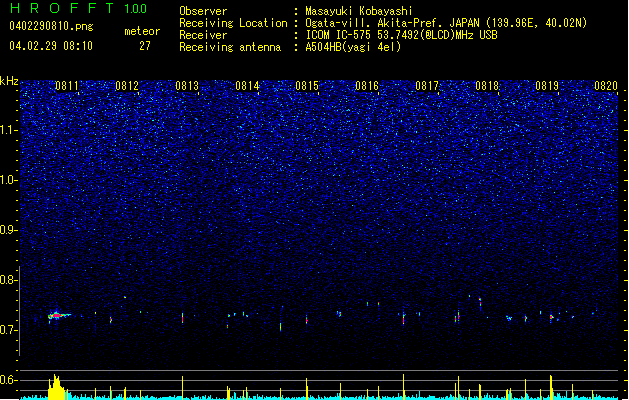Click the date stamp 04.02.29 08:10
This screenshot has width=629, height=400.
51,46
